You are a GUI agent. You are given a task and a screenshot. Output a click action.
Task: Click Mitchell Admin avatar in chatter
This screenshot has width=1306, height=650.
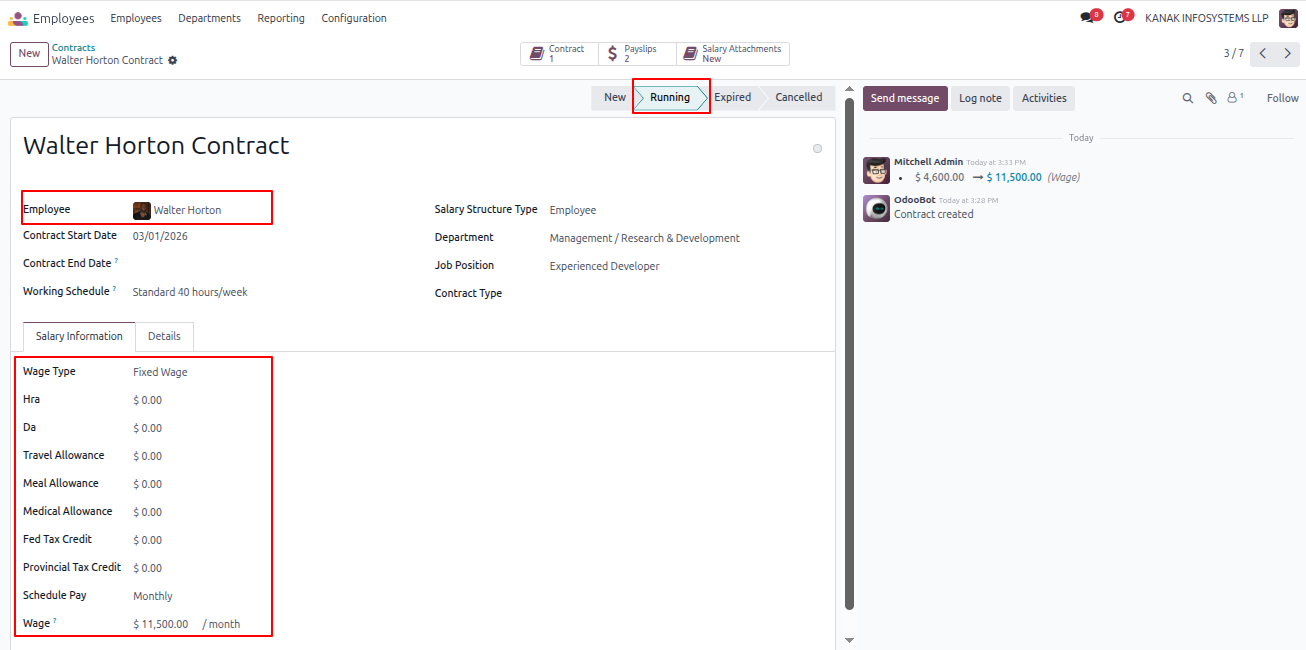point(876,170)
